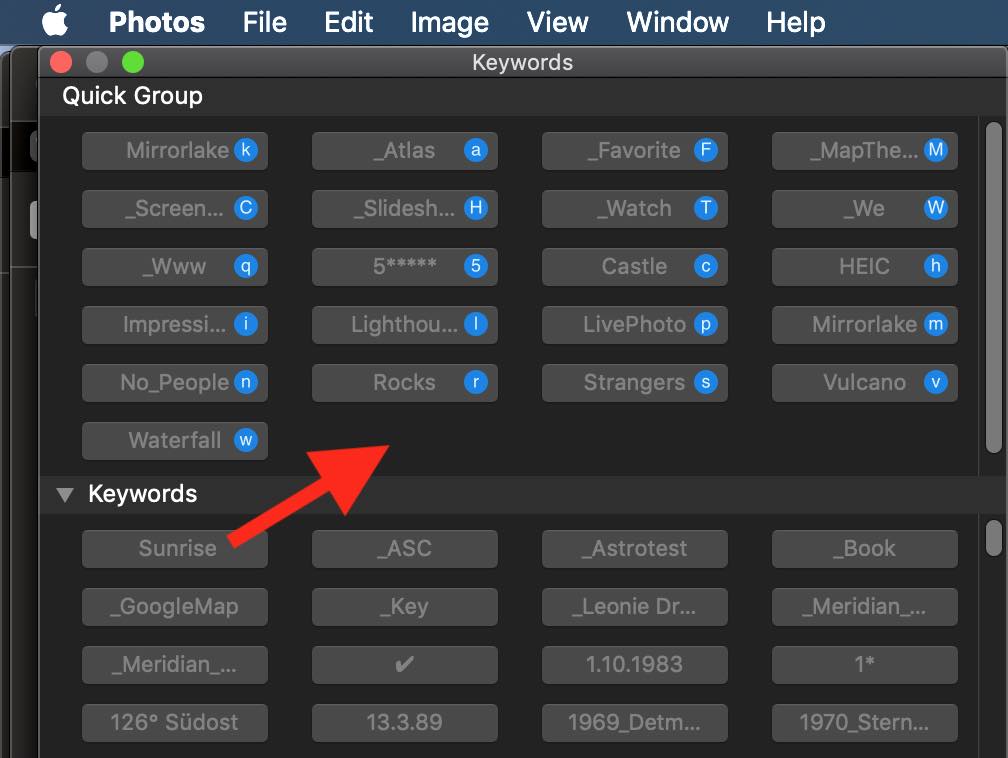
Task: Apply the Mirrorlake keyword with shortcut m
Action: [865, 325]
